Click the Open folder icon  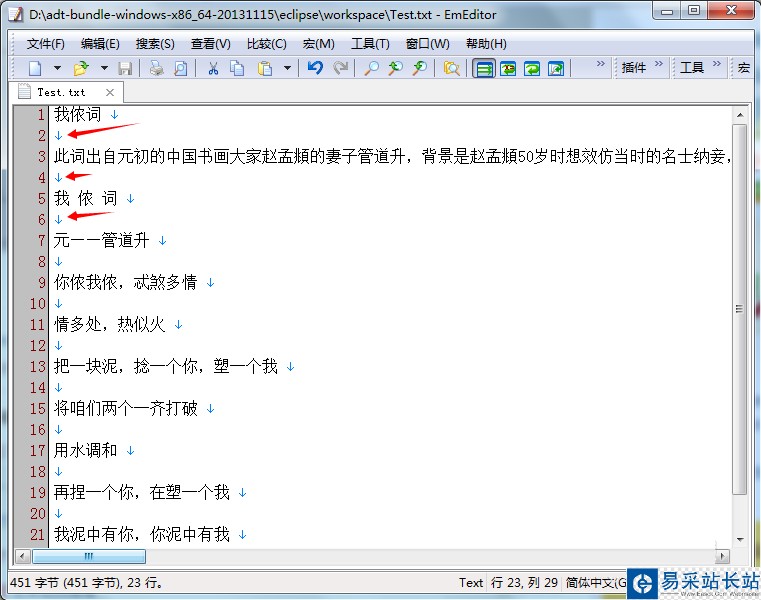[82, 68]
